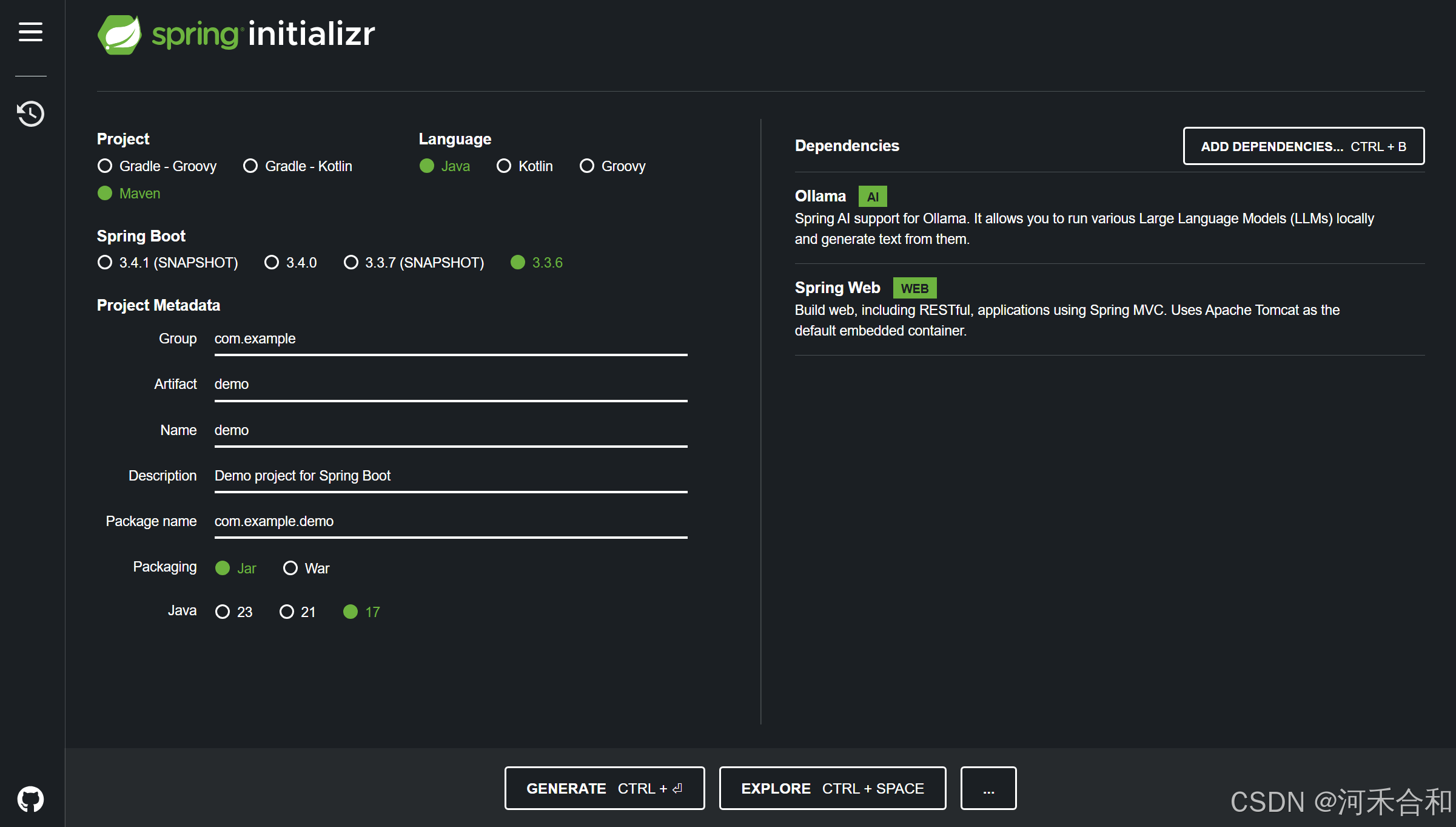Viewport: 1456px width, 827px height.
Task: Click the Spring leaf logo
Action: click(119, 34)
